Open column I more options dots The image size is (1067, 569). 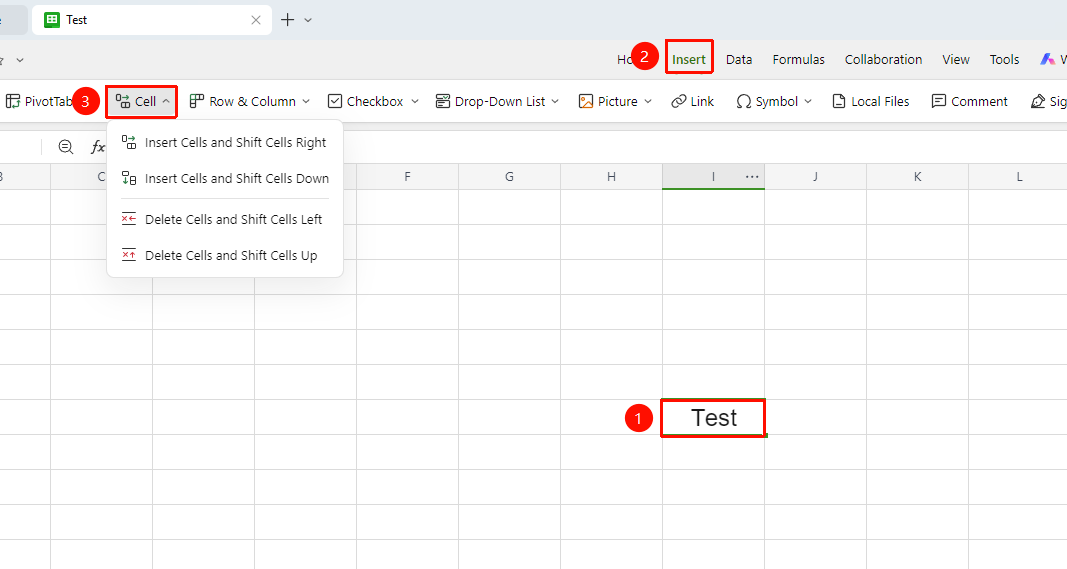752,177
